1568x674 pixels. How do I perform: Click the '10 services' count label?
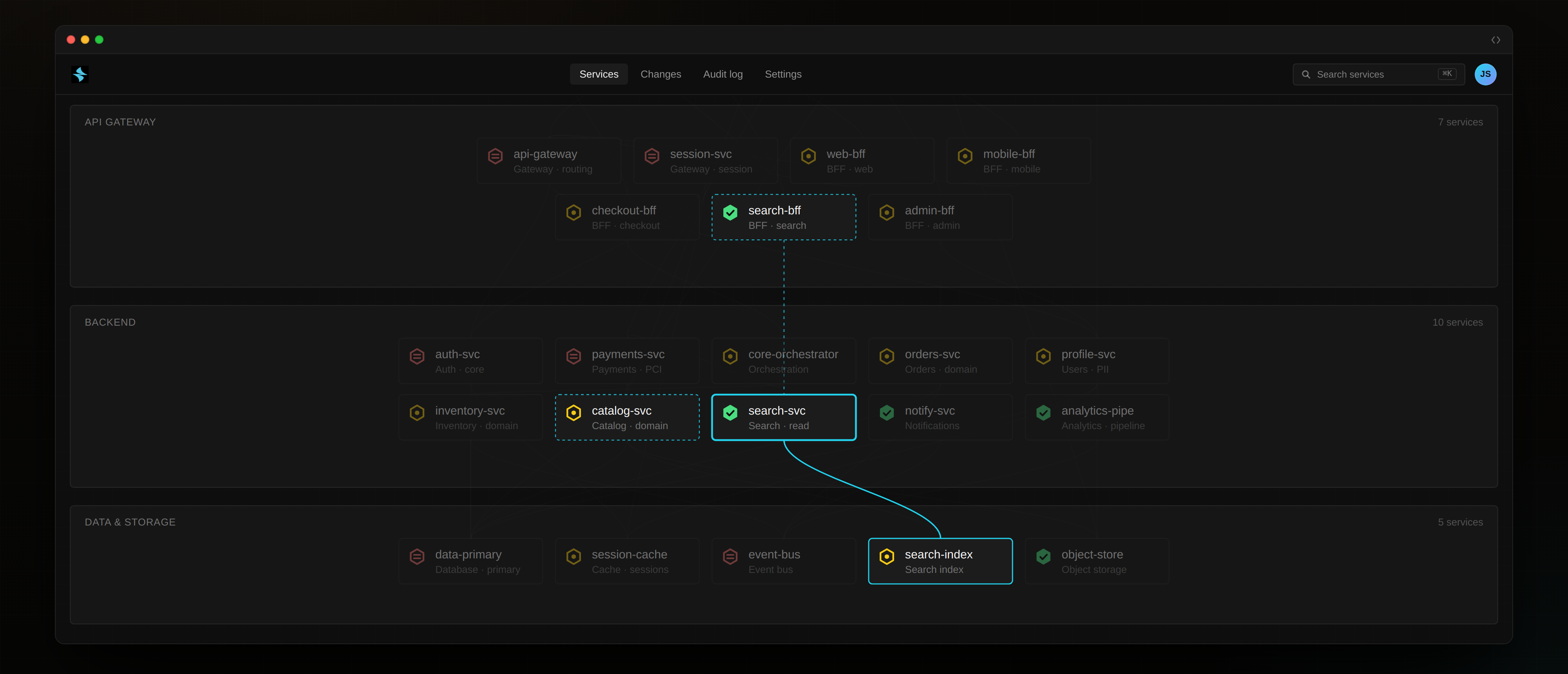tap(1457, 323)
